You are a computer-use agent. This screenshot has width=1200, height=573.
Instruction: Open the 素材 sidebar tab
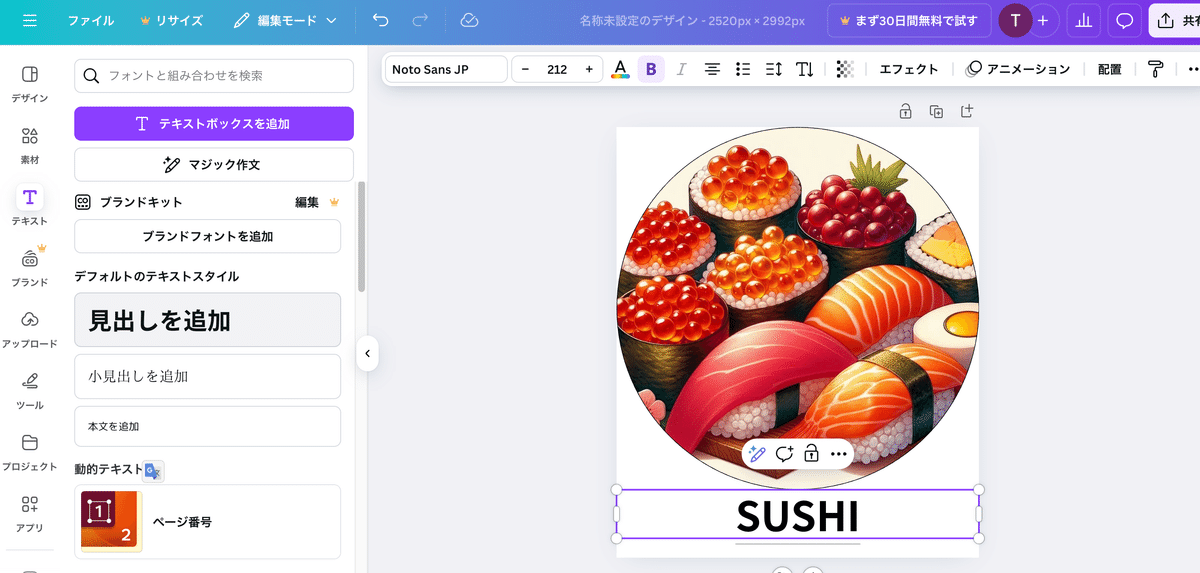pos(30,146)
